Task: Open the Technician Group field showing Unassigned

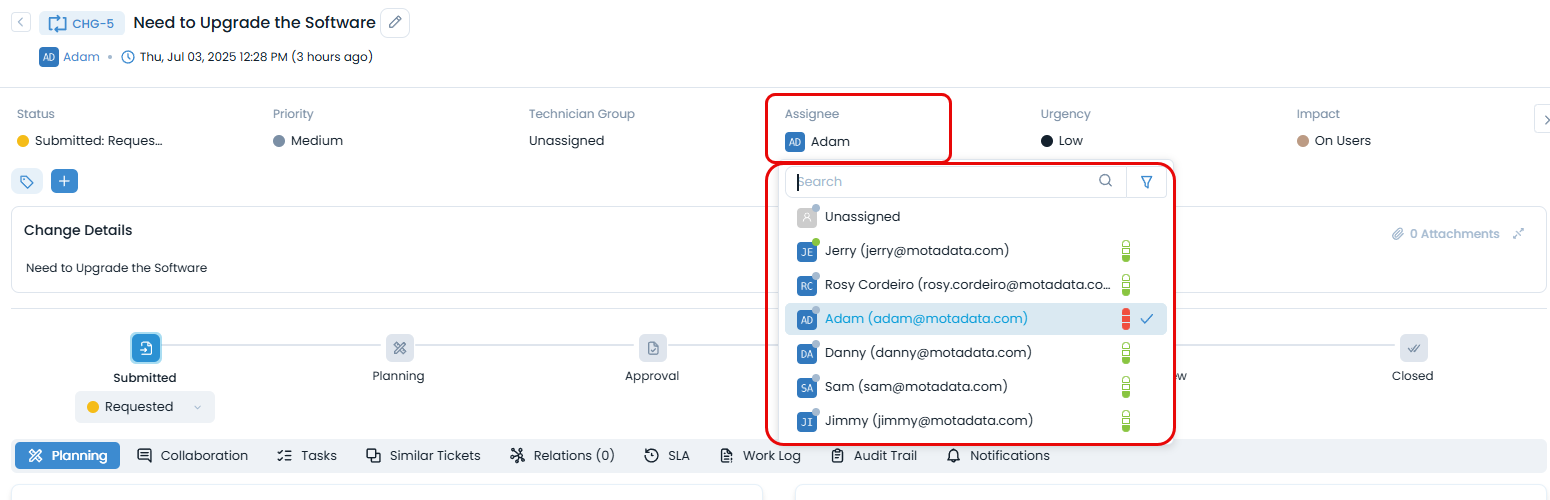Action: click(x=566, y=141)
